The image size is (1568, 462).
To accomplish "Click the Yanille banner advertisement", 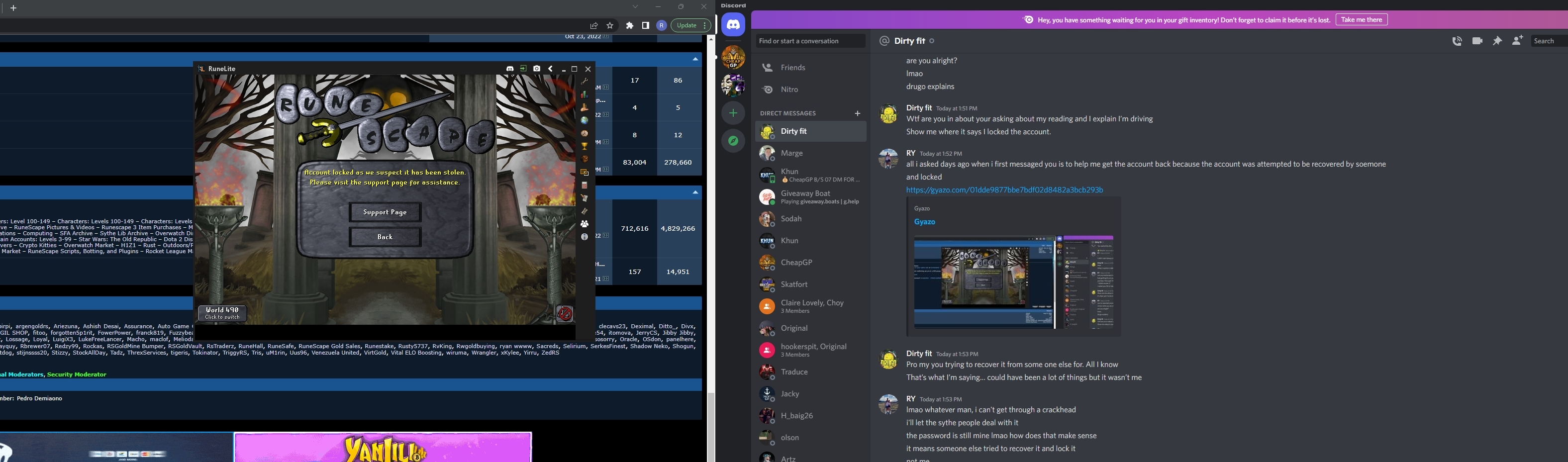I will 383,448.
